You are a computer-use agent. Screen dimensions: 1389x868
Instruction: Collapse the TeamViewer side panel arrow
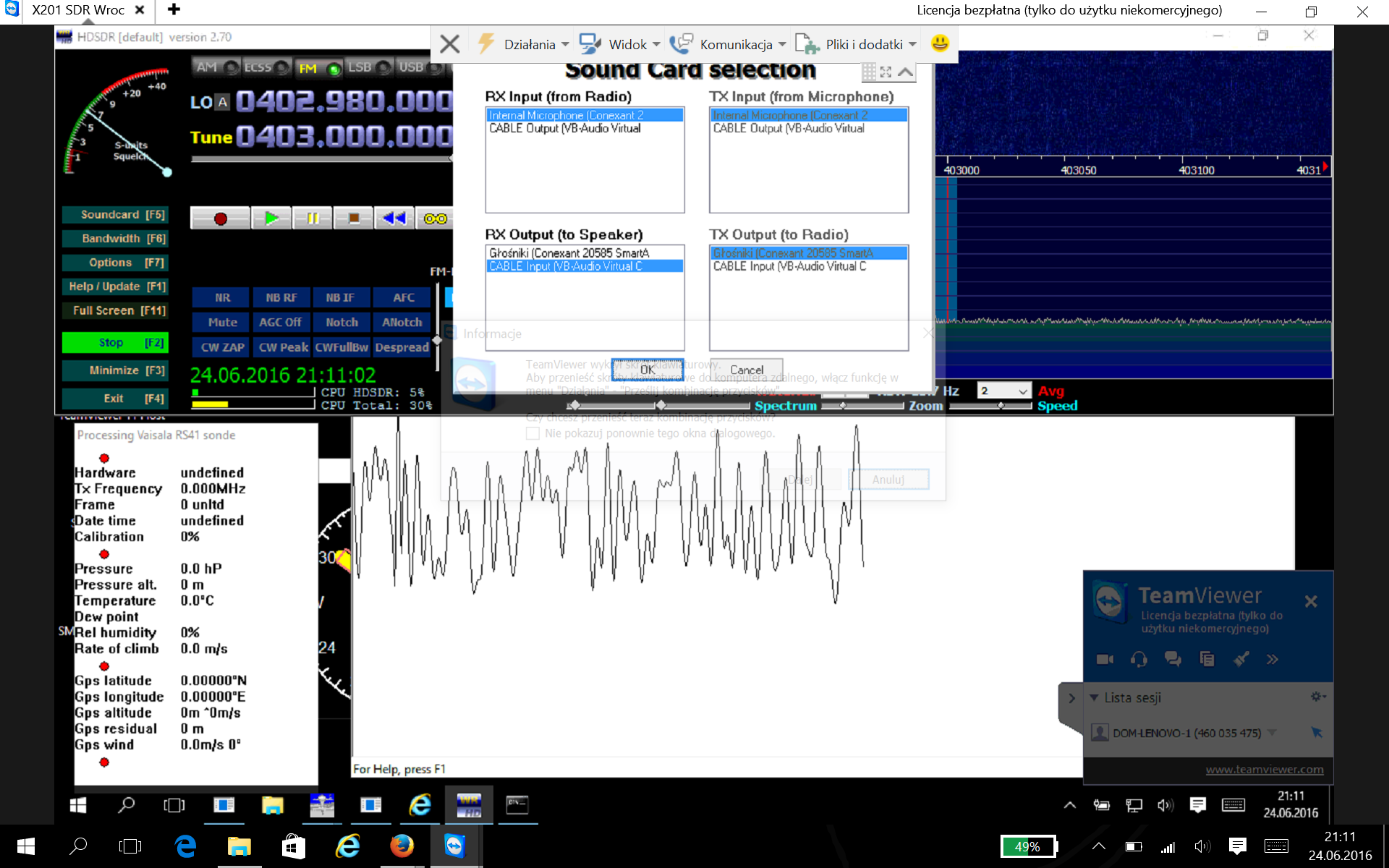click(1071, 699)
